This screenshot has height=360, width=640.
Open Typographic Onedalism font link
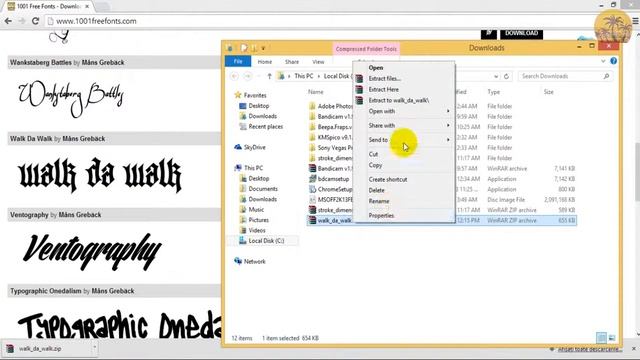tap(46, 291)
